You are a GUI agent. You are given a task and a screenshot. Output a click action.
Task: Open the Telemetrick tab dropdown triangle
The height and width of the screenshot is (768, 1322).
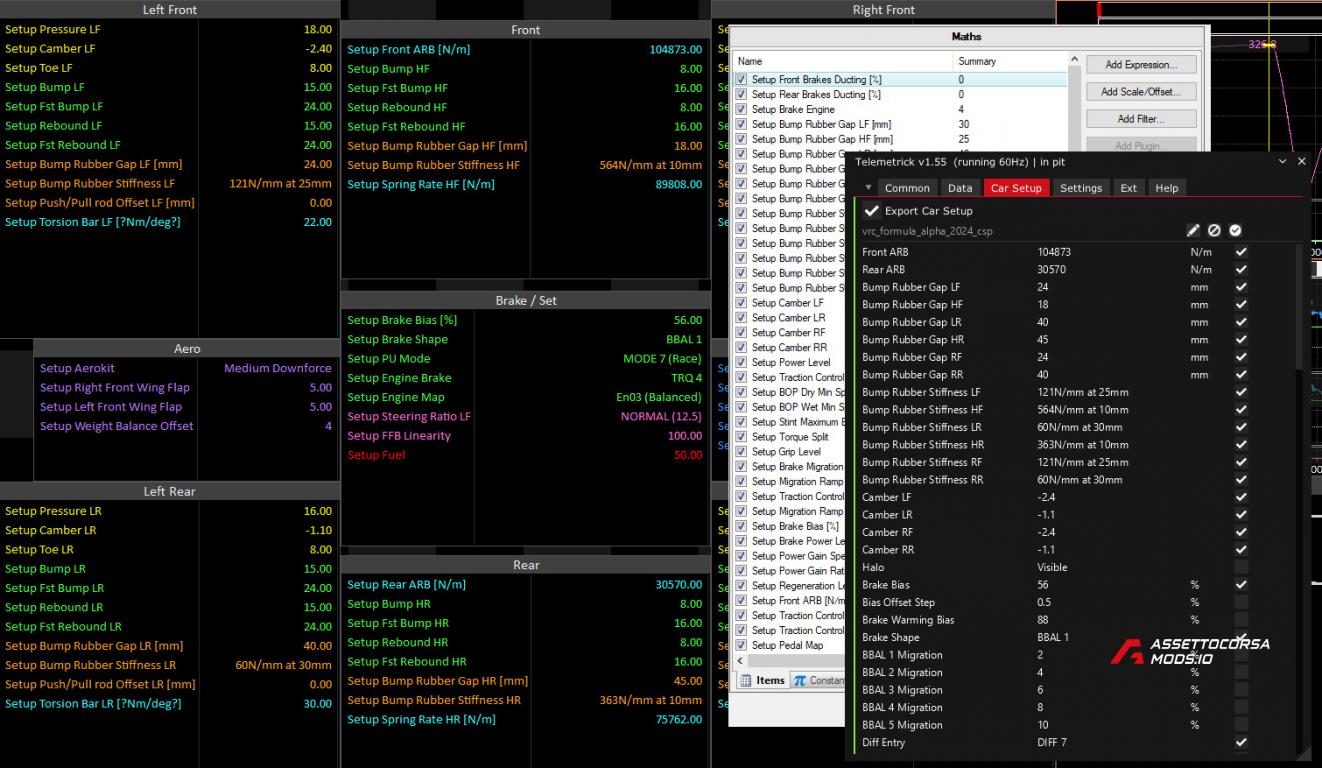pyautogui.click(x=868, y=188)
